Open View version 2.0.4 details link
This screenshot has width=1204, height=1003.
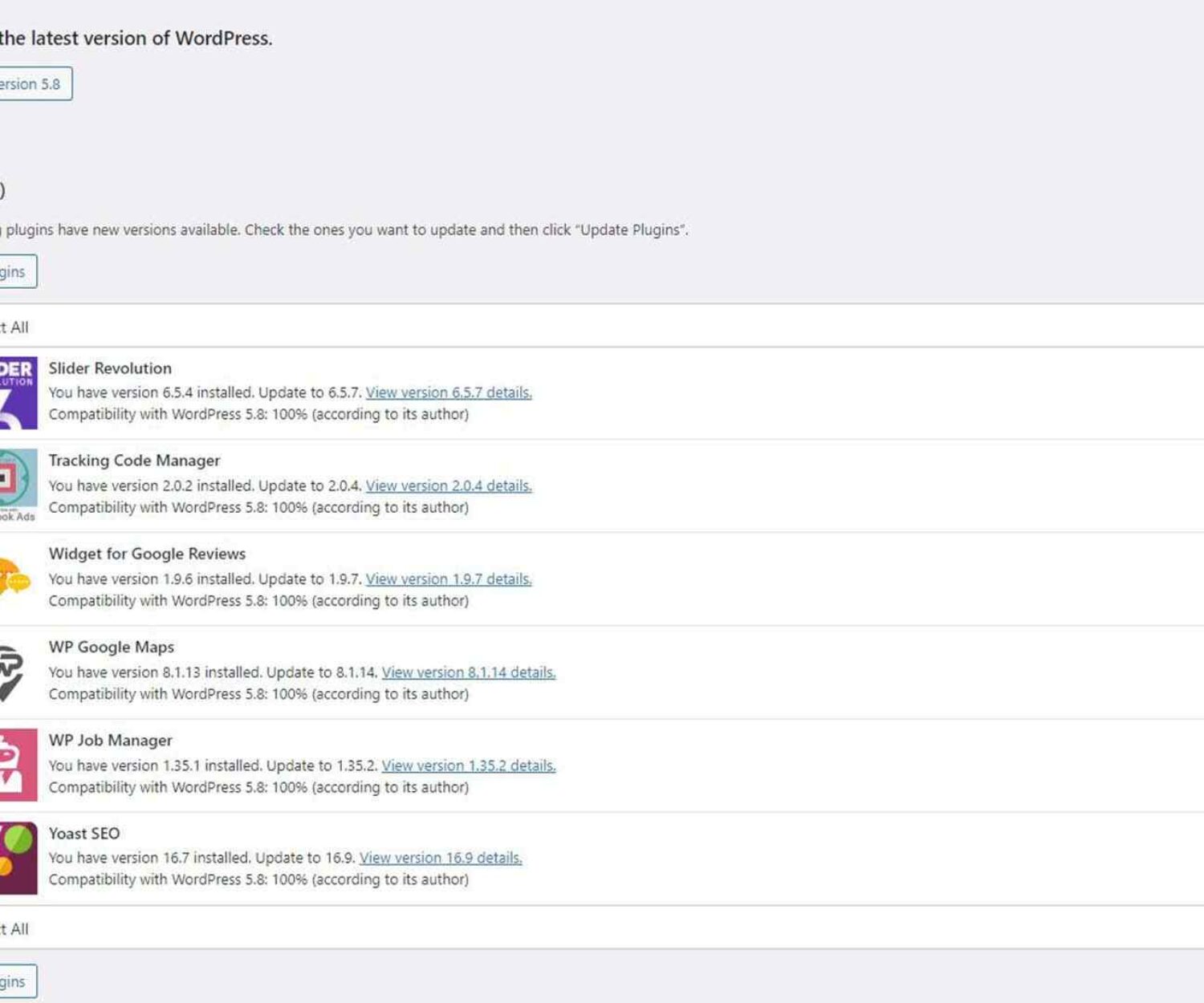[449, 485]
